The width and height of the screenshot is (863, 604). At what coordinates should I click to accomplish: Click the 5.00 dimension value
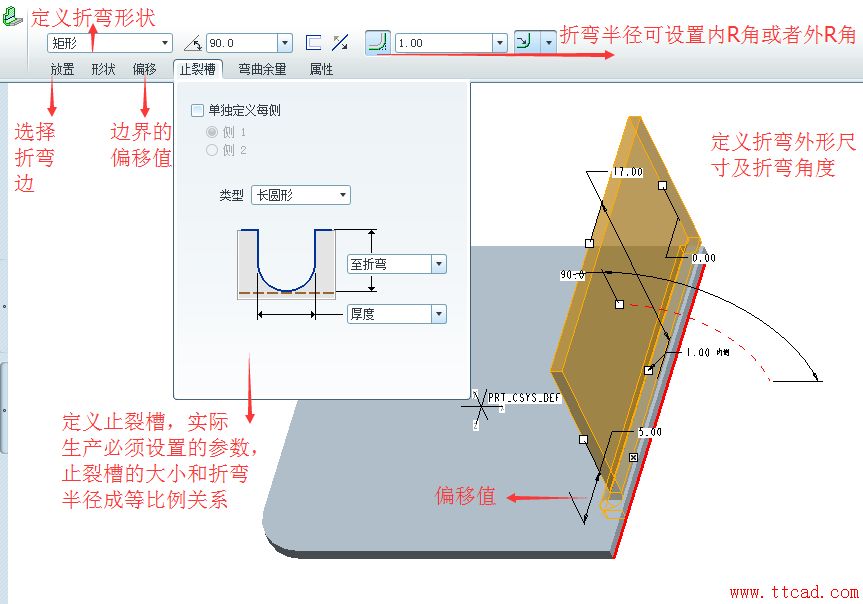[x=649, y=432]
